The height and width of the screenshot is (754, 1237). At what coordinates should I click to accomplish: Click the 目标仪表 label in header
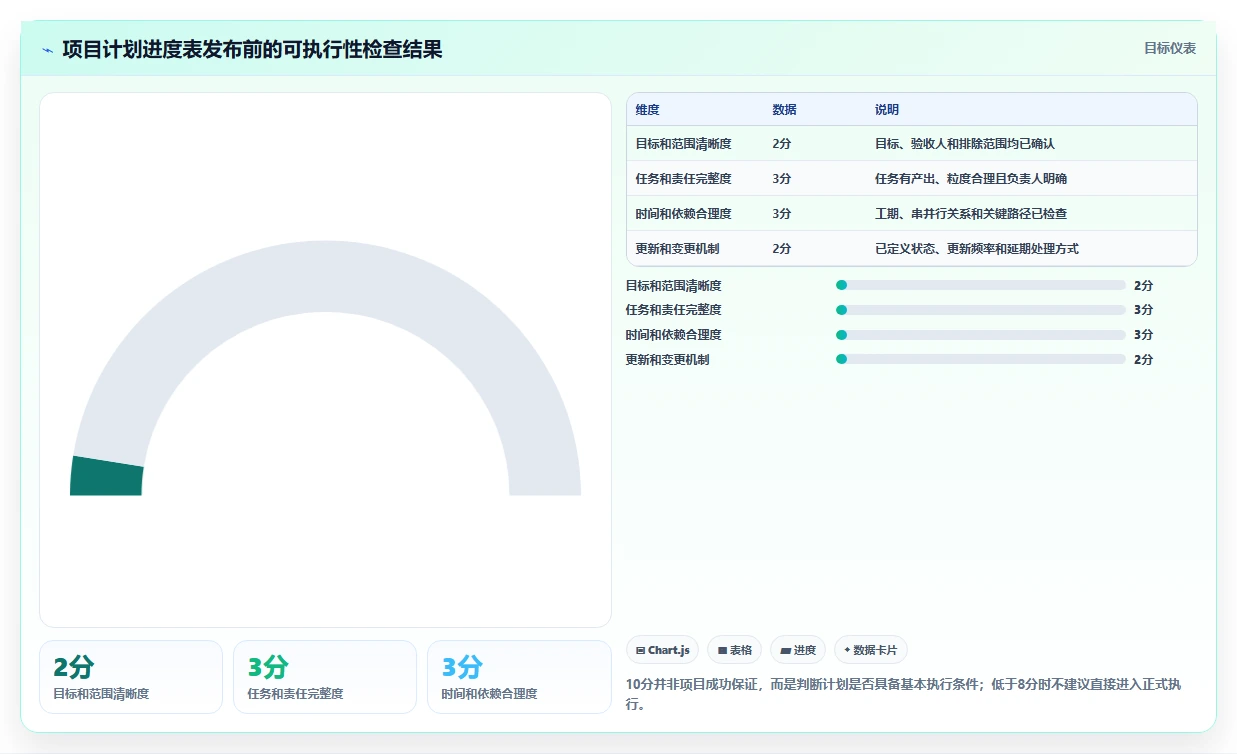(1170, 48)
